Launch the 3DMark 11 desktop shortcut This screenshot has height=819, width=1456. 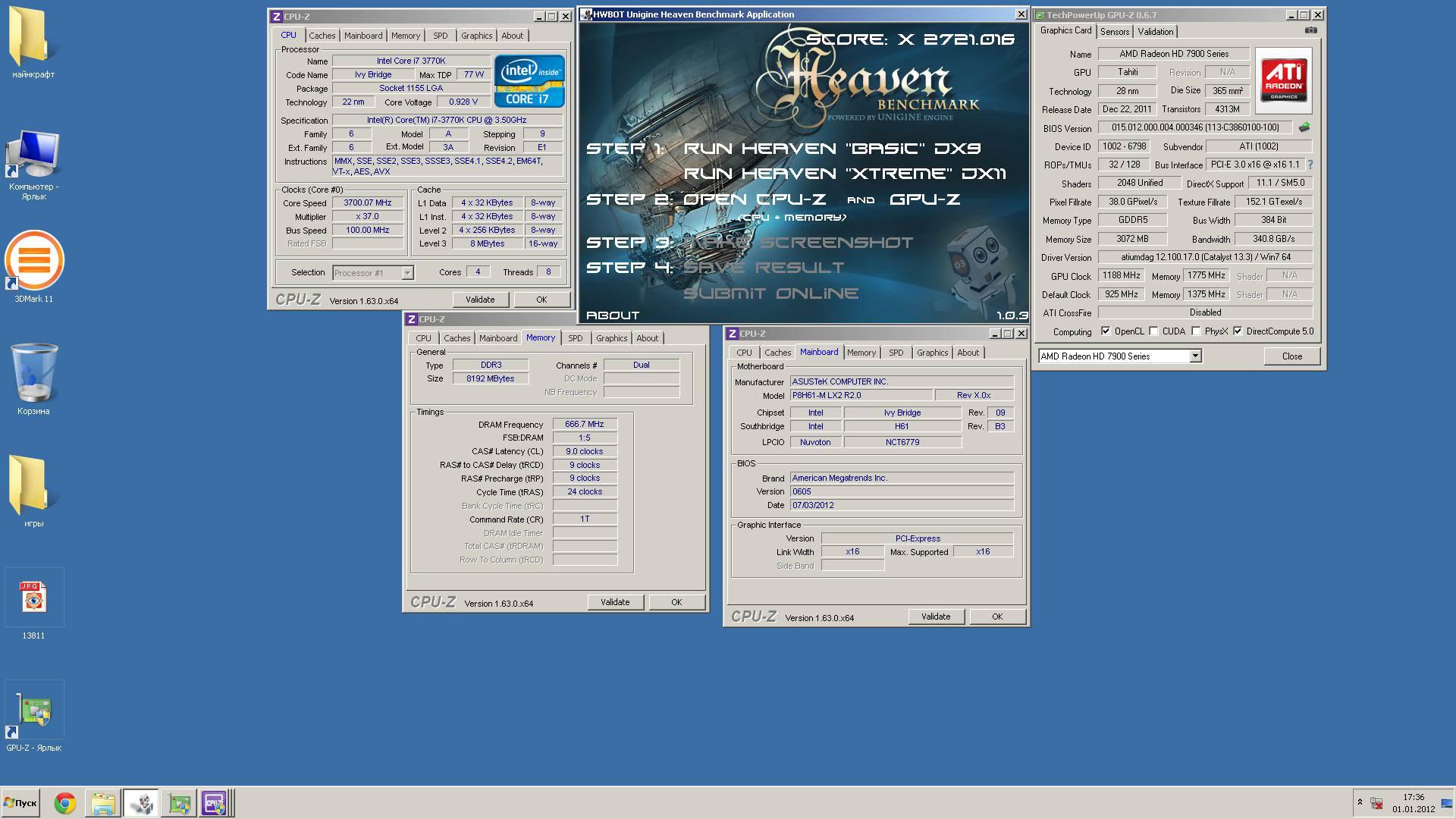coord(33,265)
